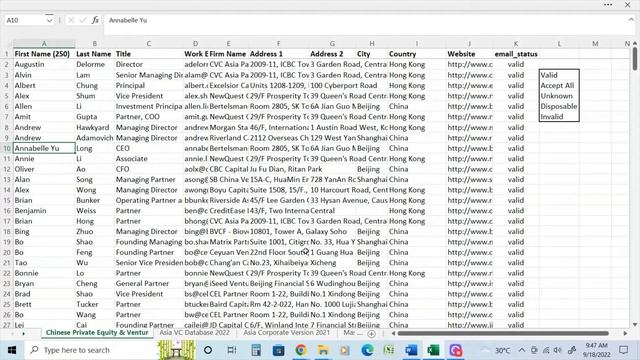
Task: Select cell with First Name (250)
Action: (44, 54)
